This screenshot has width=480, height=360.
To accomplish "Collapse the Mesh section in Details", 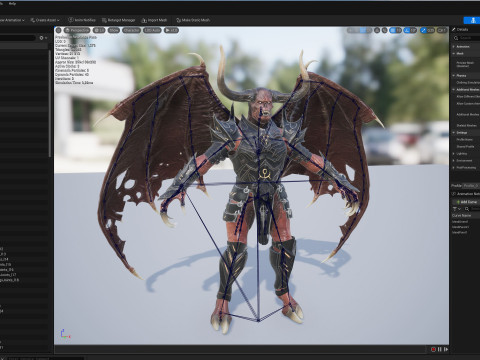I will tap(454, 54).
